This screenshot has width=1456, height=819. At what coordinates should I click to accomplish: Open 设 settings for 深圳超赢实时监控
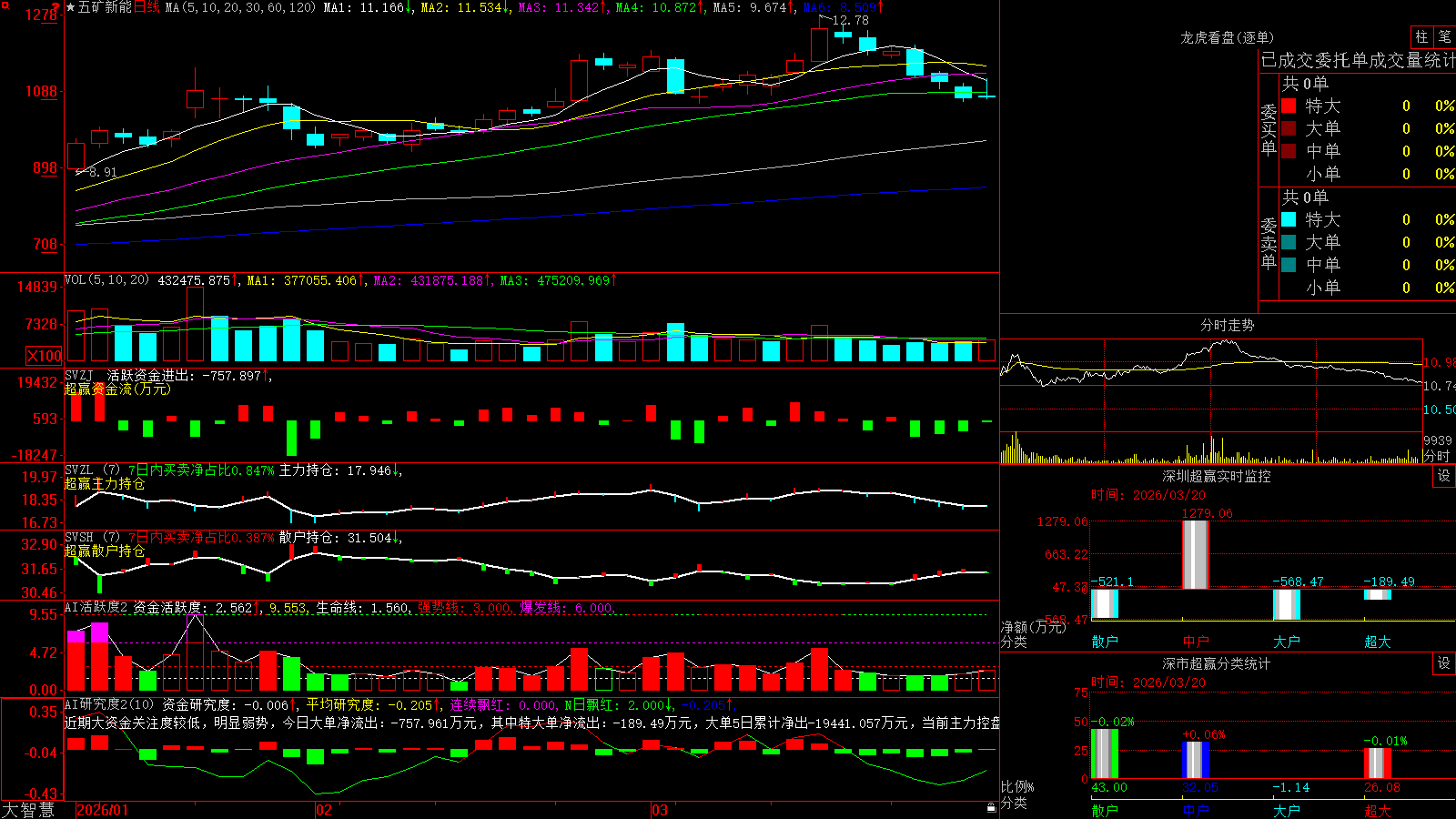(x=1444, y=476)
